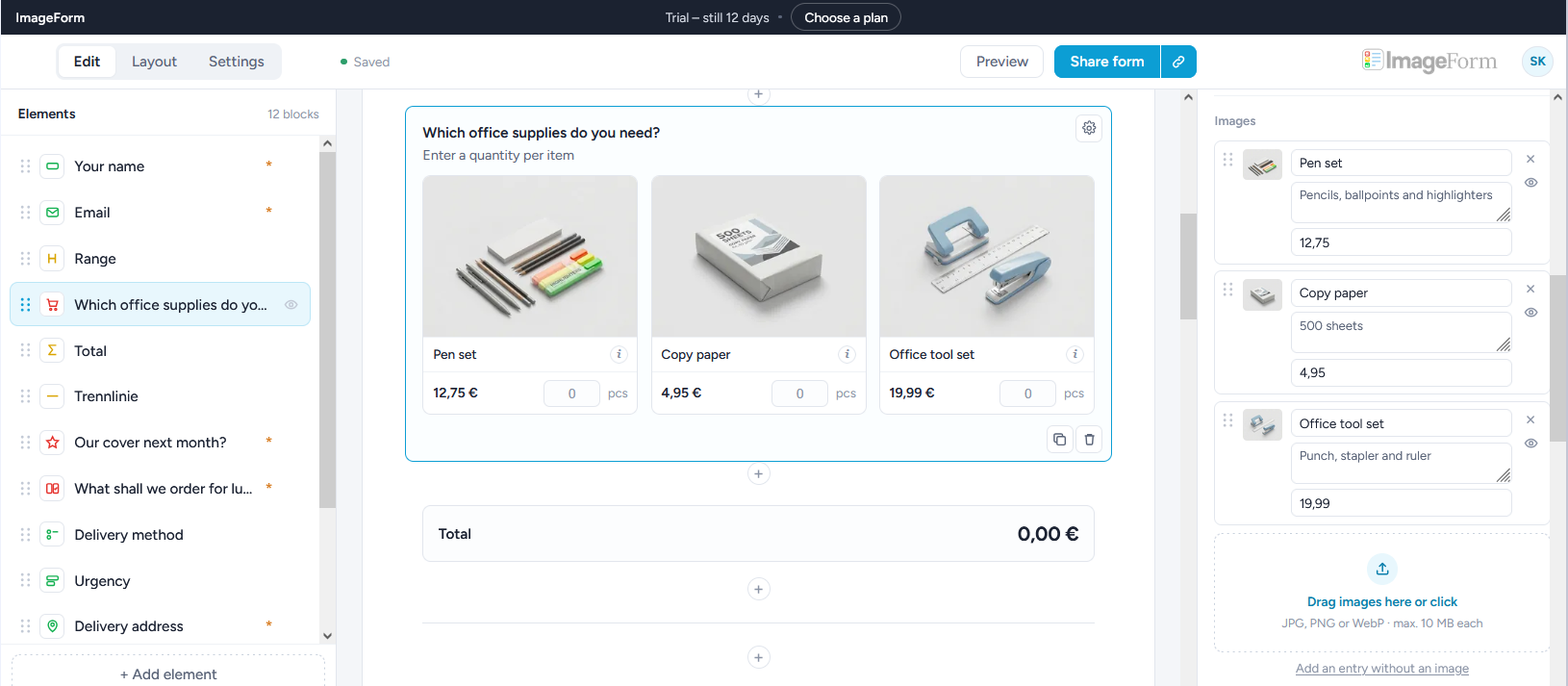The image size is (1568, 686).
Task: Click the Urgency element icon
Action: click(x=53, y=580)
